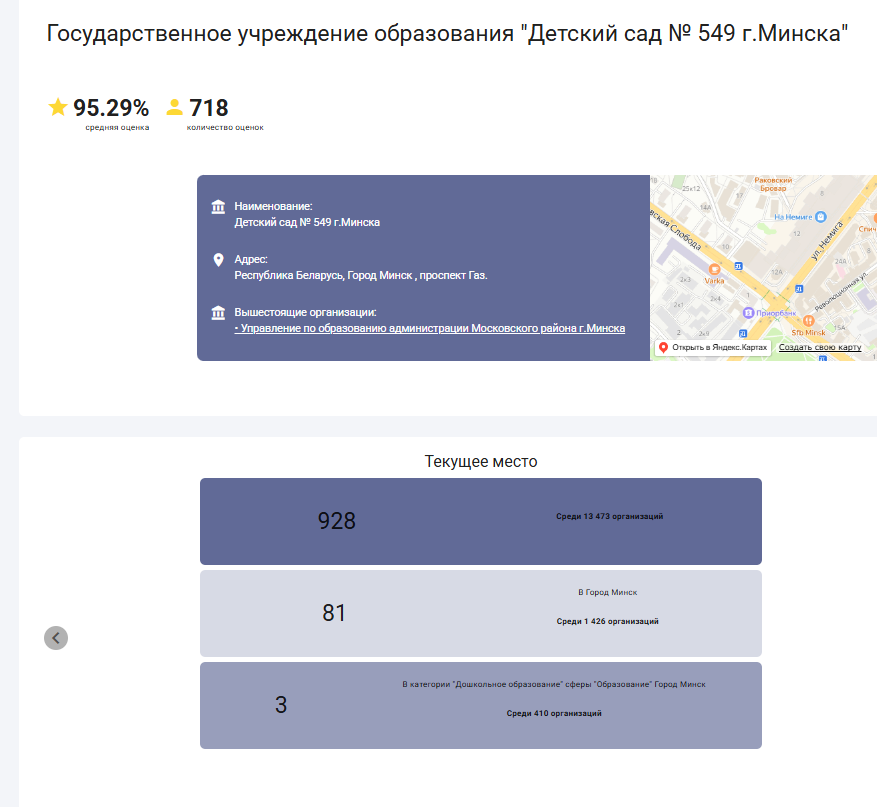Click the Sfb Minsk food marker on map
Image resolution: width=877 pixels, height=807 pixels.
click(x=808, y=320)
